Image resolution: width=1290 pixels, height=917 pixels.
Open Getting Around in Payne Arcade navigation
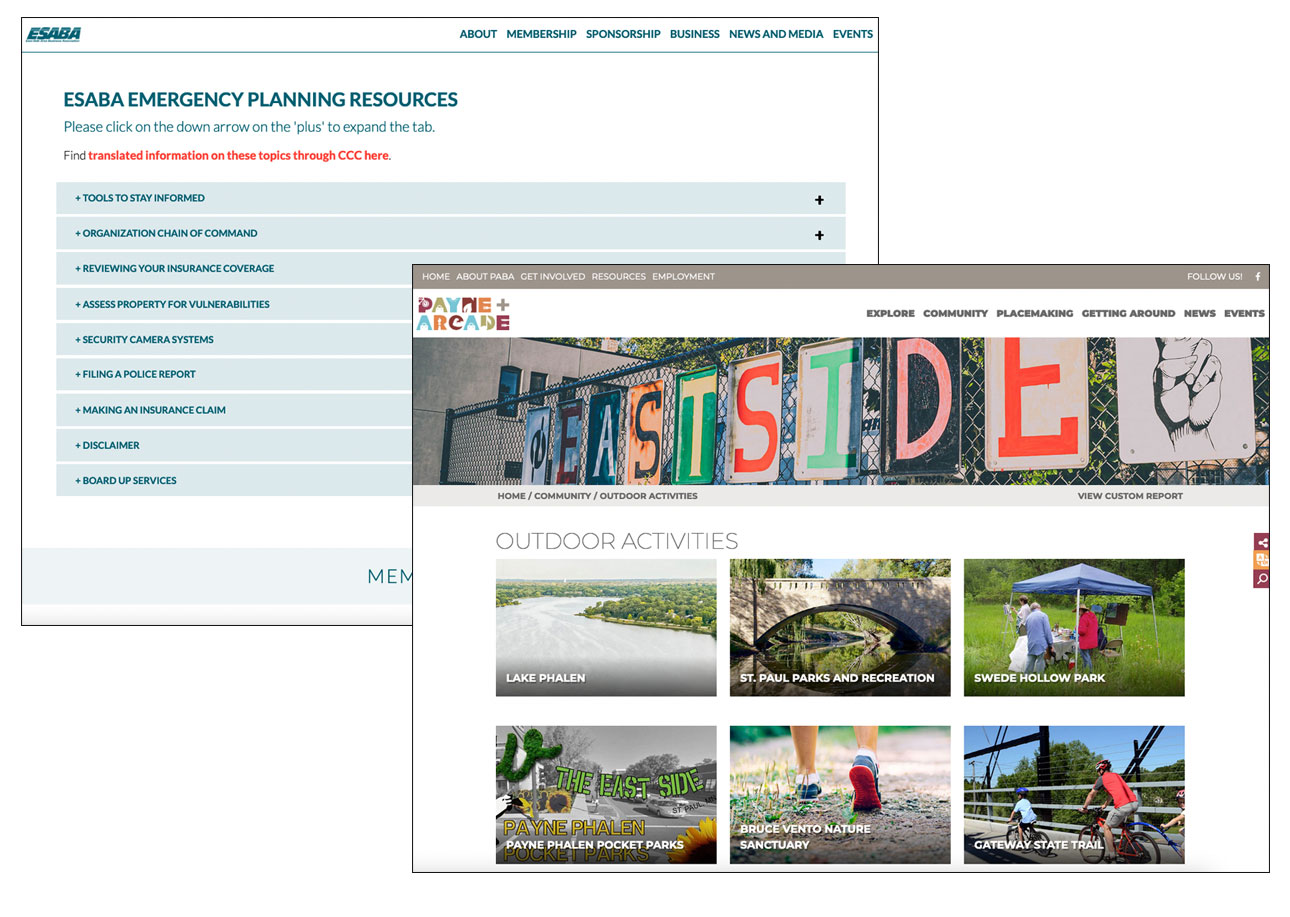pos(1128,313)
